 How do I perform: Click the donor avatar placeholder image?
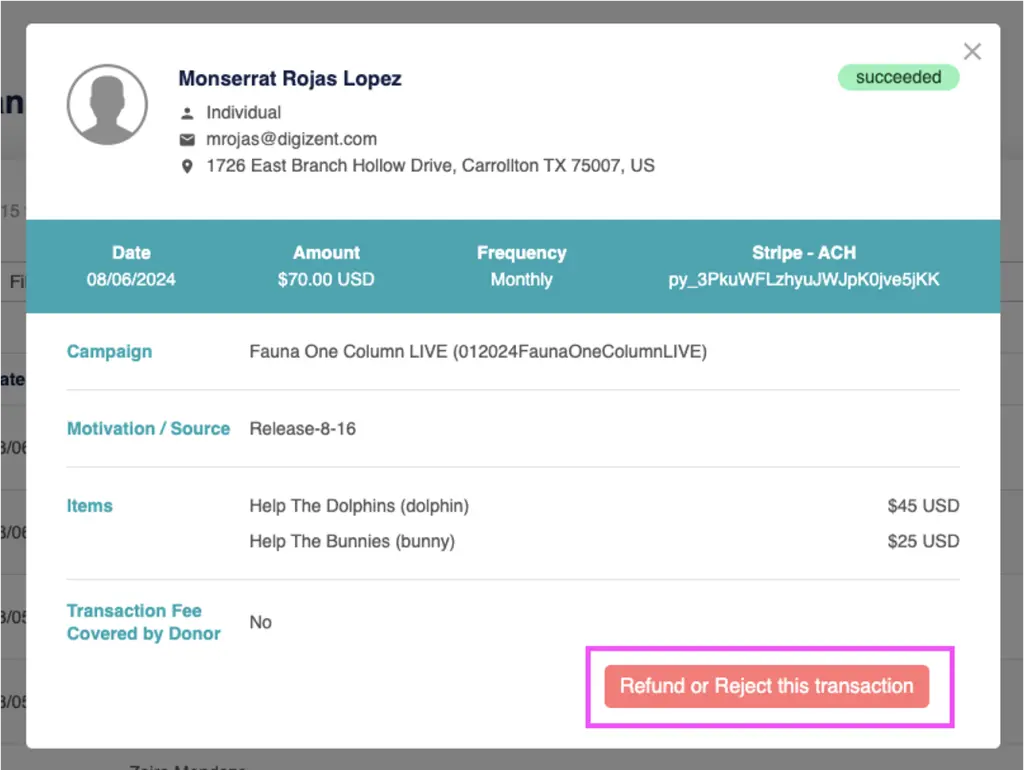(x=107, y=104)
